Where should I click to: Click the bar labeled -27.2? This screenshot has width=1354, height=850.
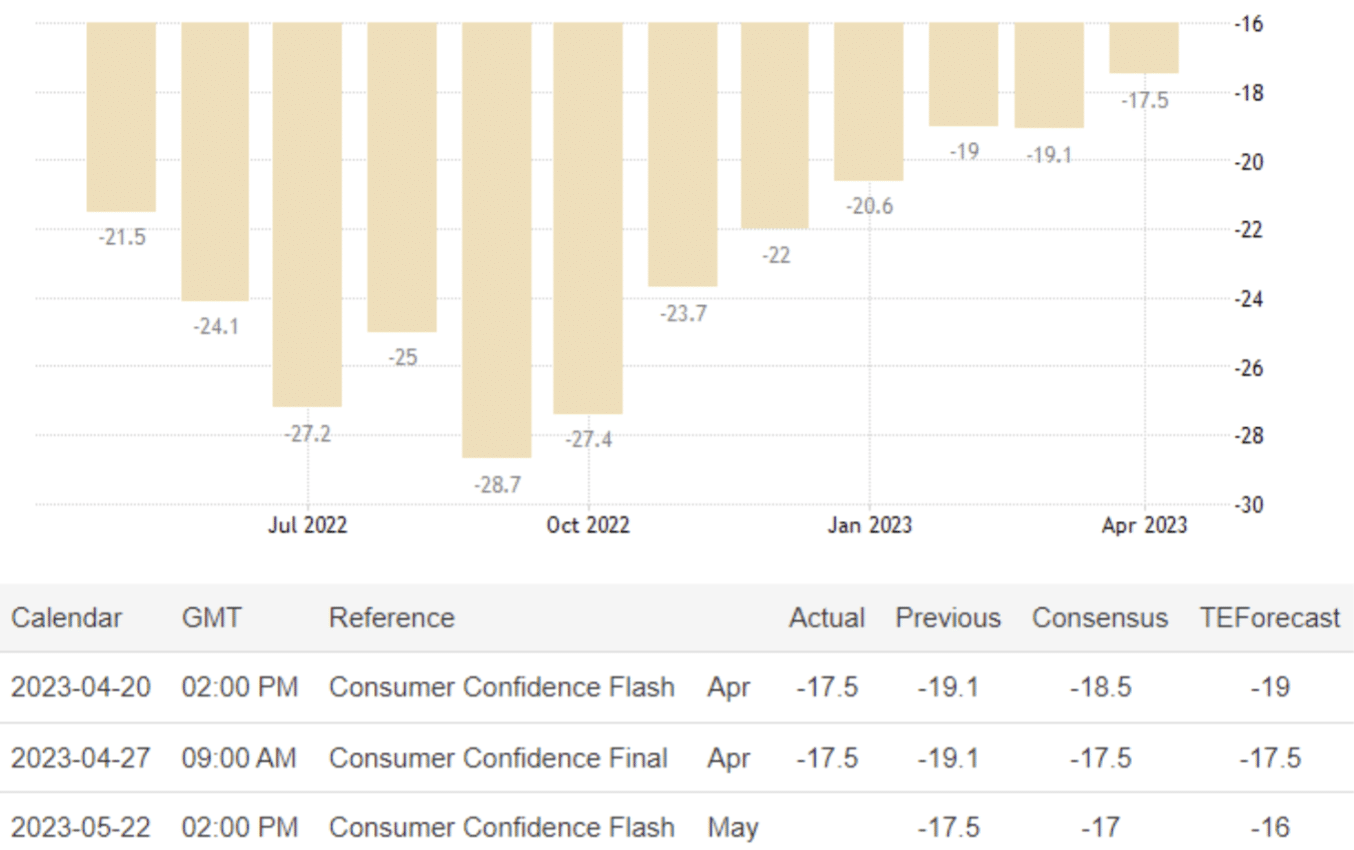pyautogui.click(x=307, y=214)
